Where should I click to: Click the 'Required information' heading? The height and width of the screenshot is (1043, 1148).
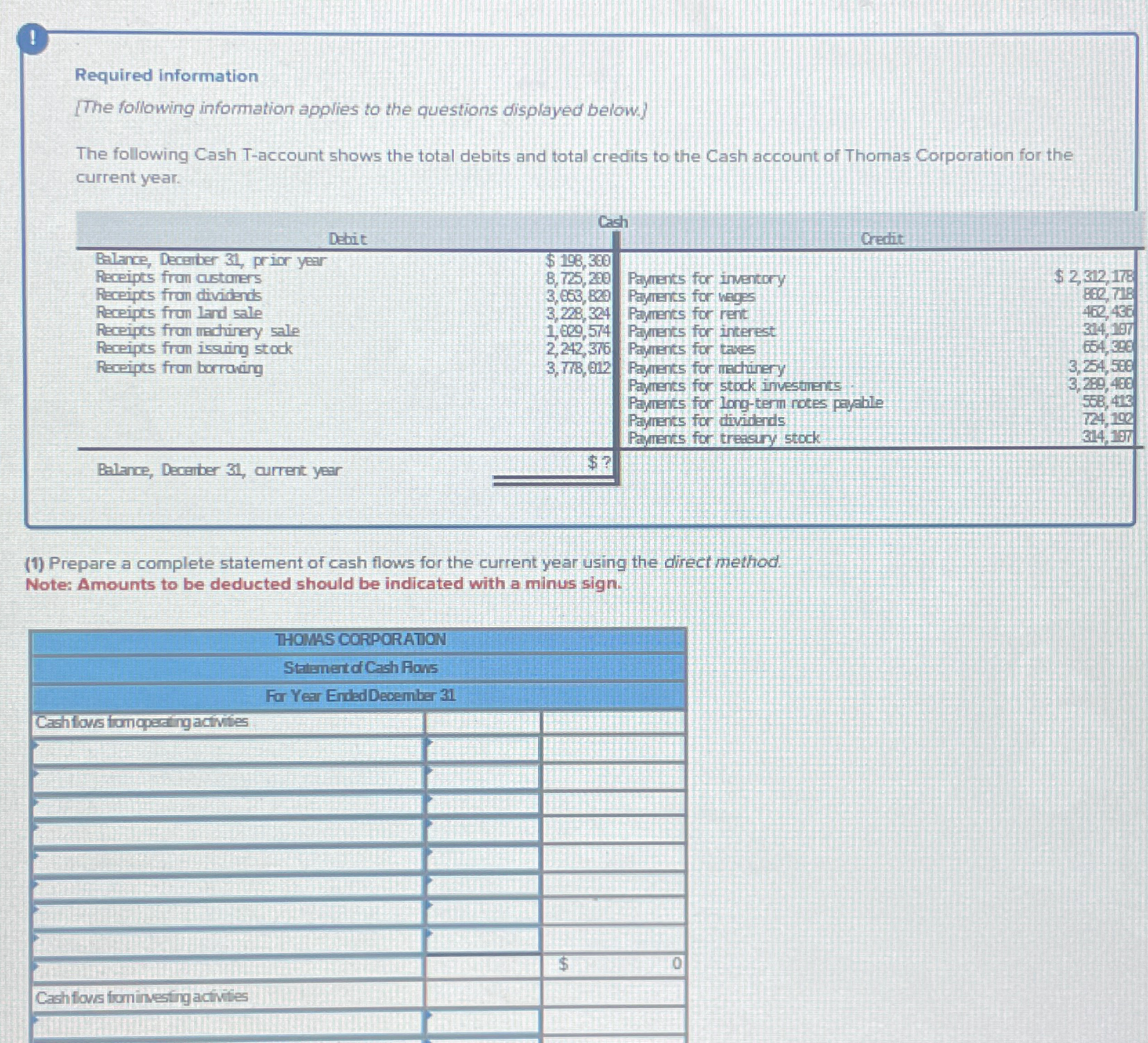click(x=166, y=75)
